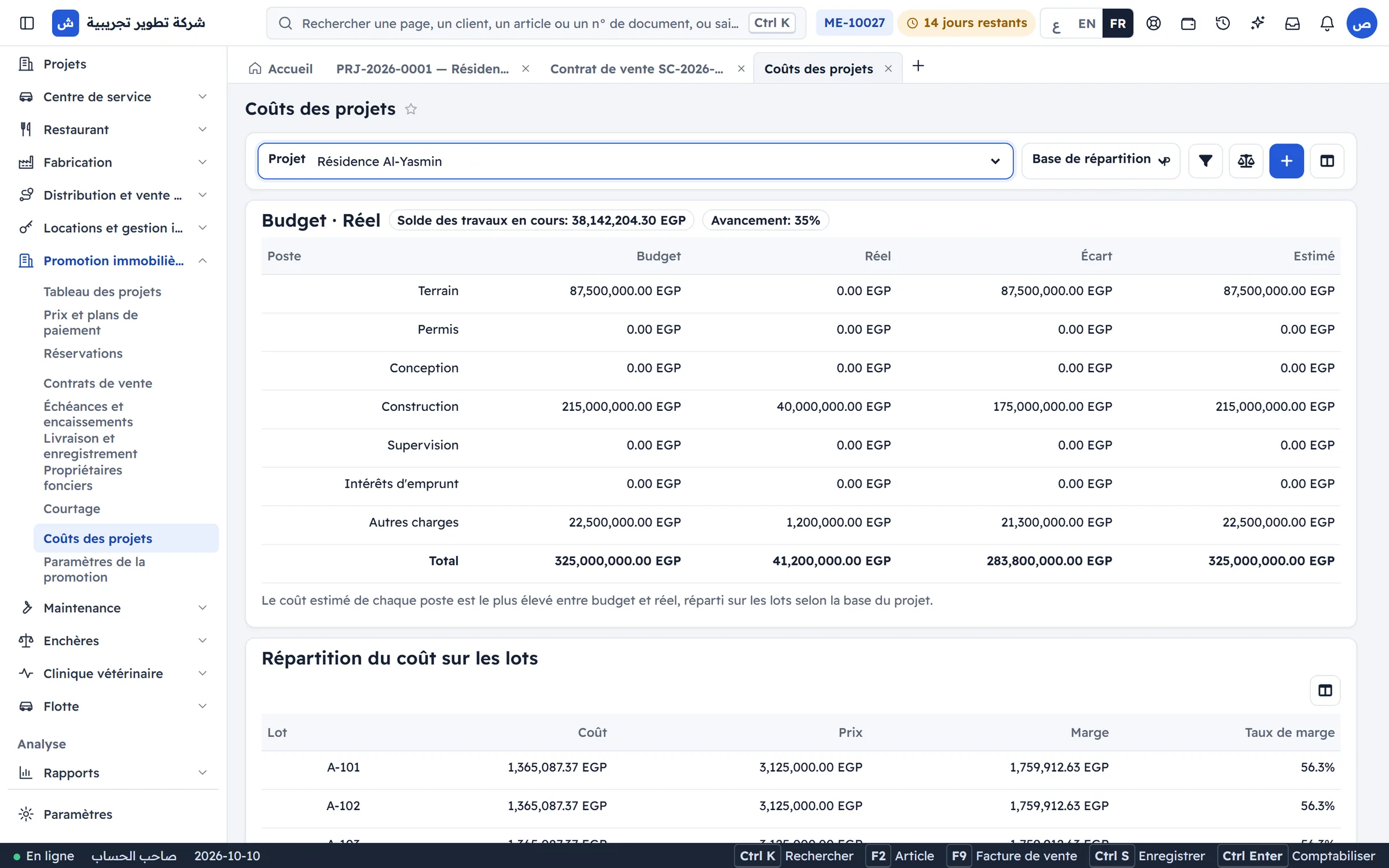The height and width of the screenshot is (868, 1389).
Task: Click the blue plus add button
Action: [1287, 161]
